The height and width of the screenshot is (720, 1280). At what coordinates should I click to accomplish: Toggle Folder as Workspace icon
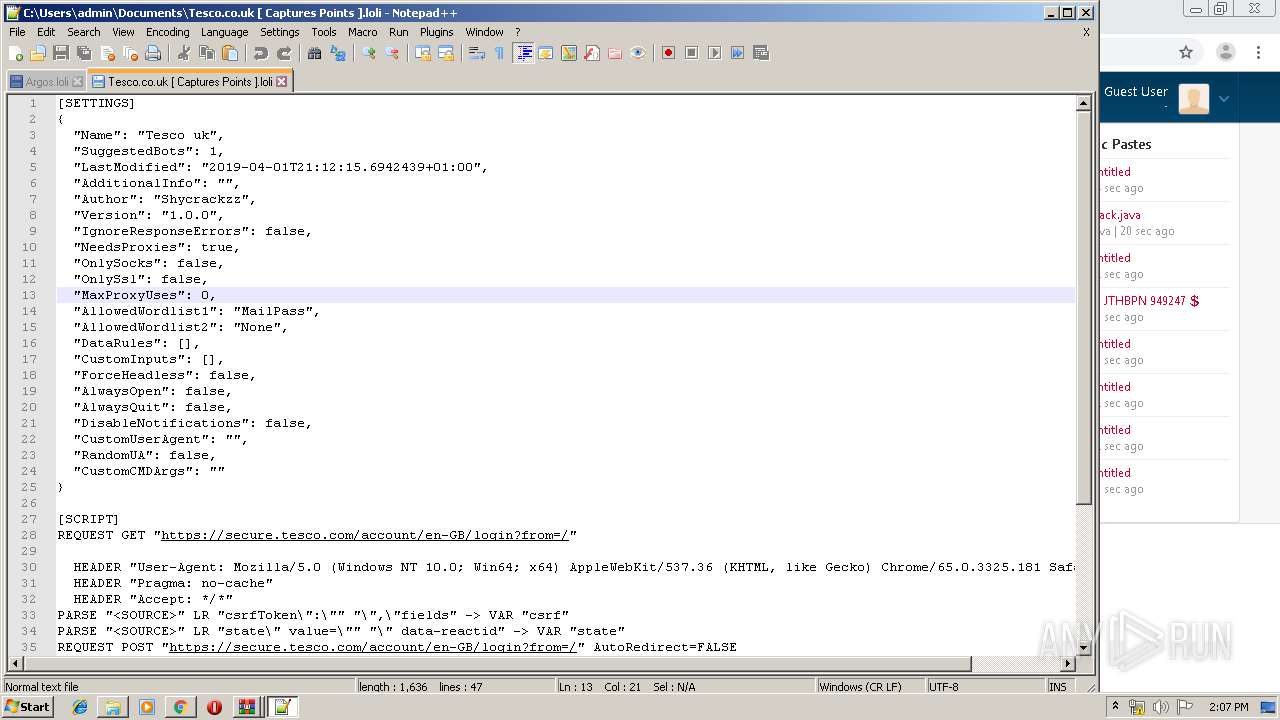615,53
